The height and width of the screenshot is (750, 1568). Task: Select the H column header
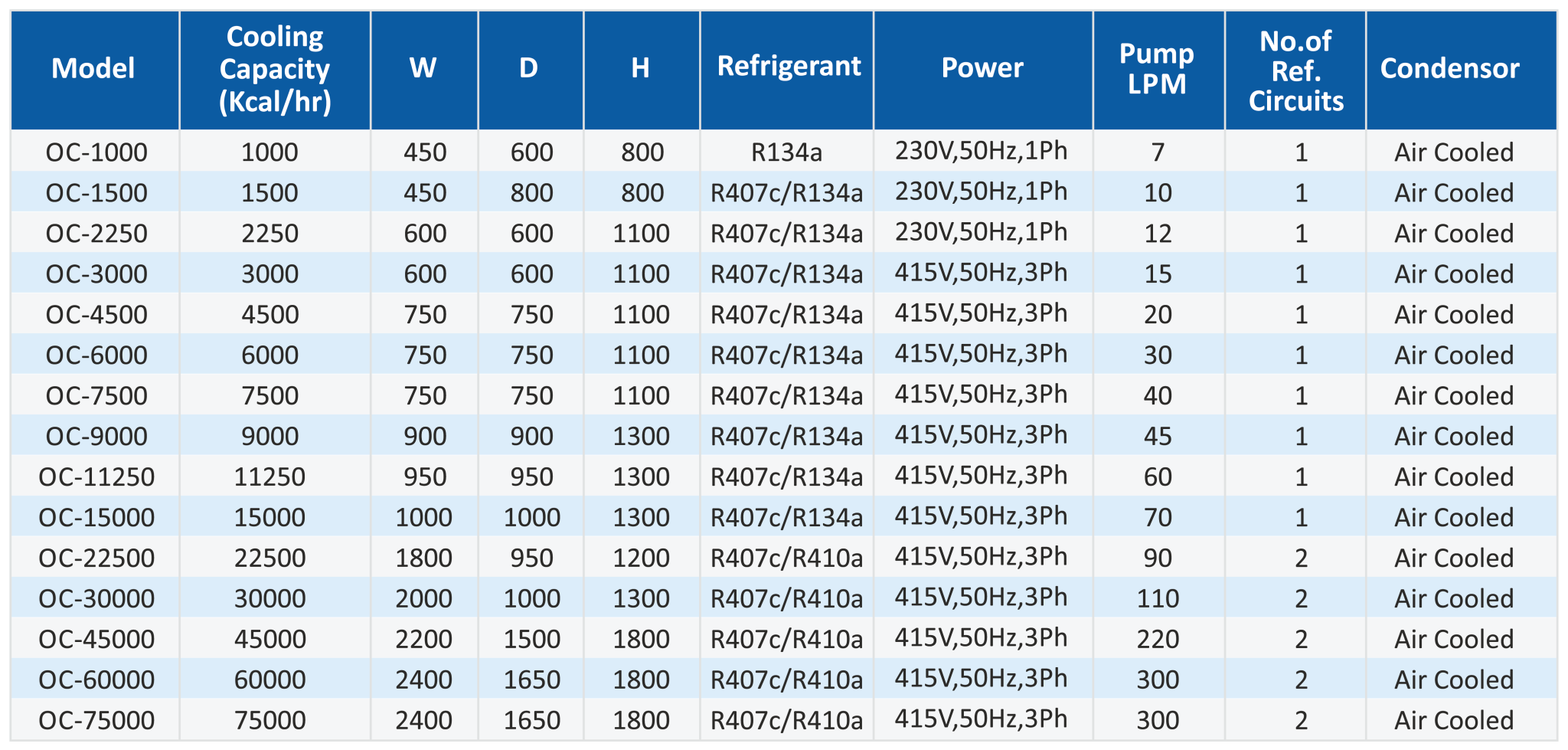tap(641, 69)
